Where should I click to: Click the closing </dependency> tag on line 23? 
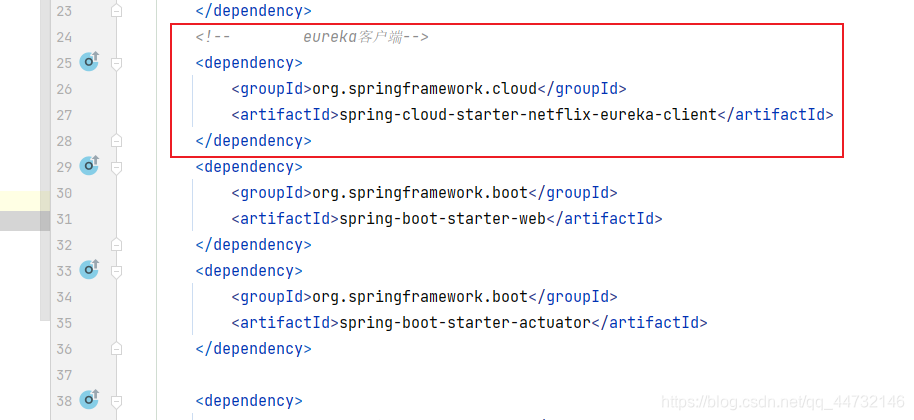(254, 11)
